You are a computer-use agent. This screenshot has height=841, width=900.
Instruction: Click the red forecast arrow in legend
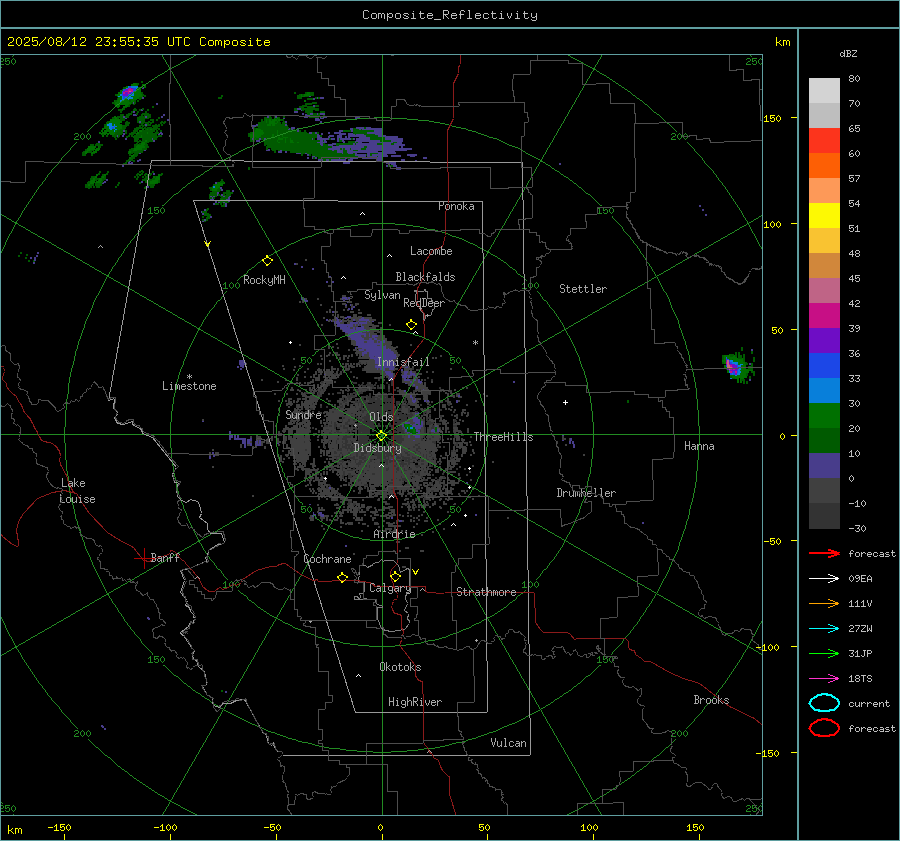click(x=824, y=553)
